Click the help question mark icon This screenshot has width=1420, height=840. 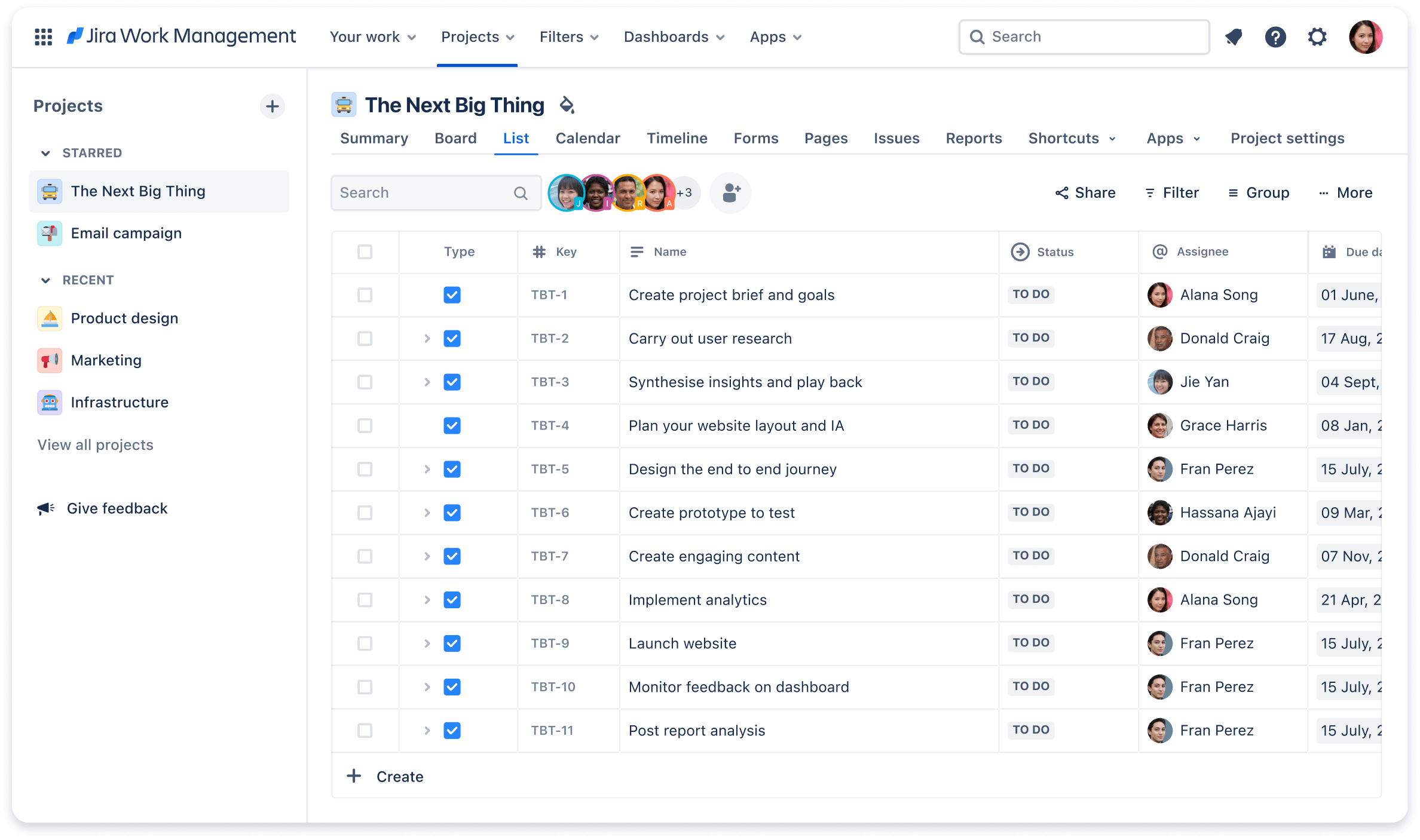pyautogui.click(x=1274, y=37)
